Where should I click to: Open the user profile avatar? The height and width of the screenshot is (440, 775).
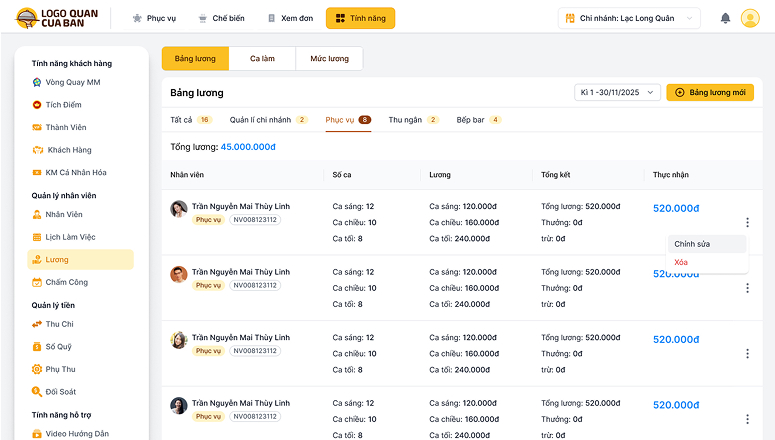pyautogui.click(x=750, y=18)
